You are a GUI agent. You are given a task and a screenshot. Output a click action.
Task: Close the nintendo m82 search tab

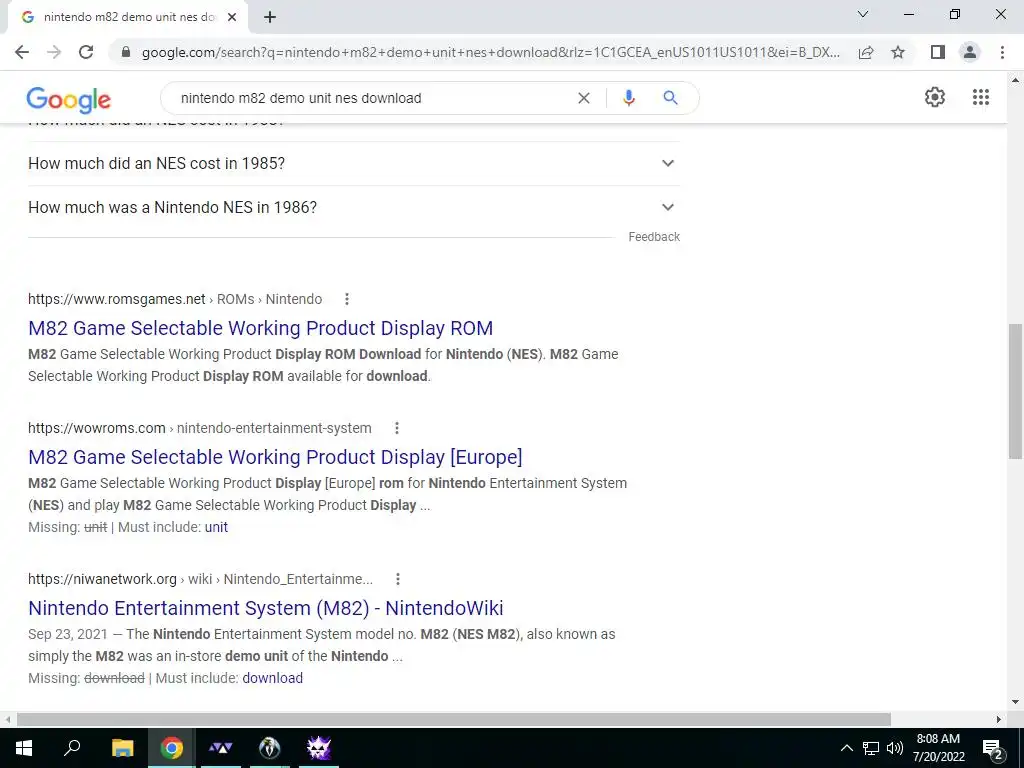tap(232, 17)
